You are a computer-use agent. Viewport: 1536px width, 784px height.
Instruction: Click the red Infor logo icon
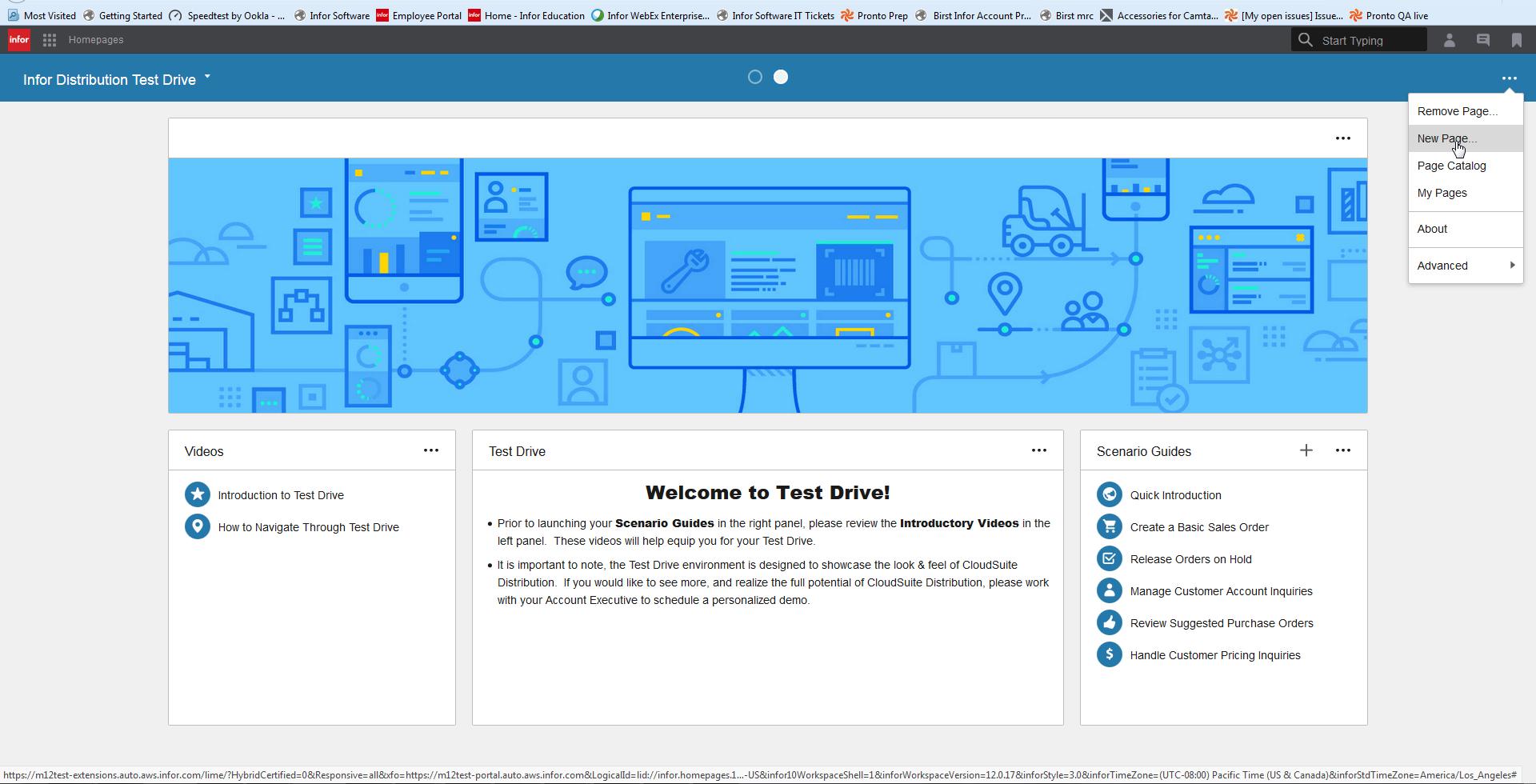(19, 40)
